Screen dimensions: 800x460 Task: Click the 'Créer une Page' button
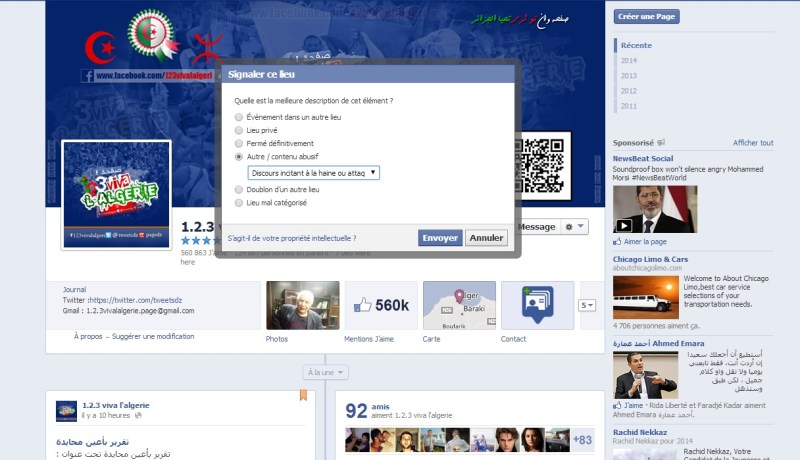[x=646, y=17]
